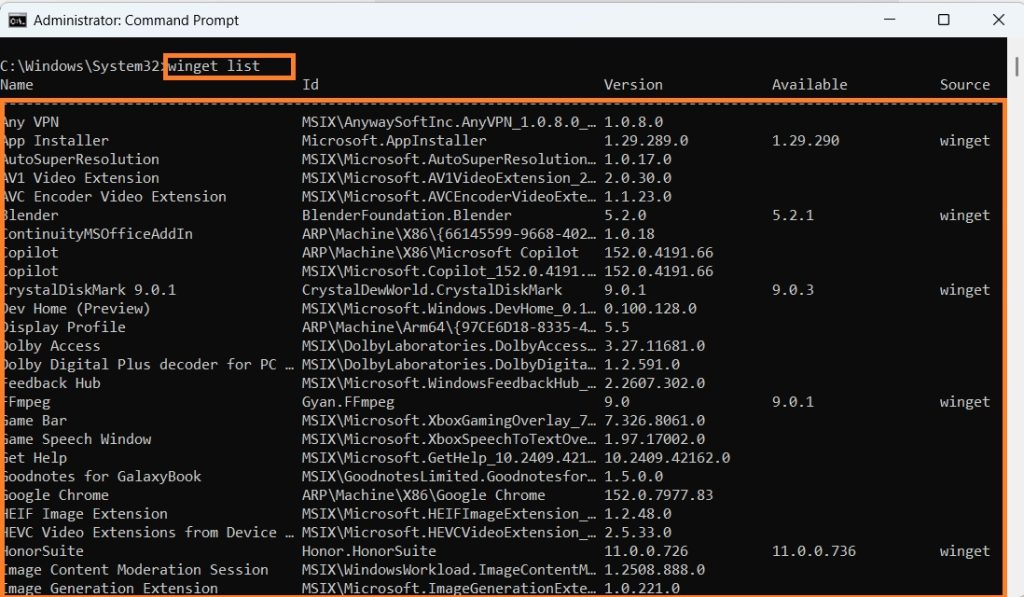Image resolution: width=1024 pixels, height=597 pixels.
Task: Click Chrome version '152.0.7977.83'
Action: 658,495
